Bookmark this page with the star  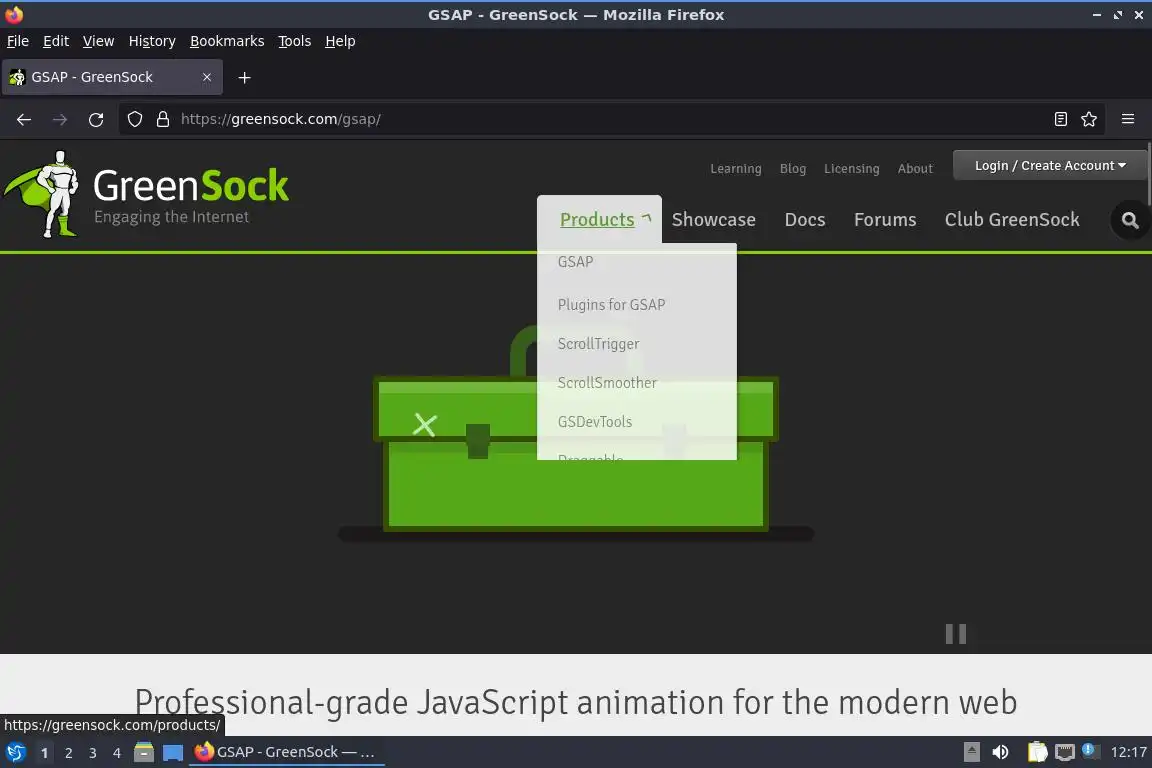(x=1089, y=119)
